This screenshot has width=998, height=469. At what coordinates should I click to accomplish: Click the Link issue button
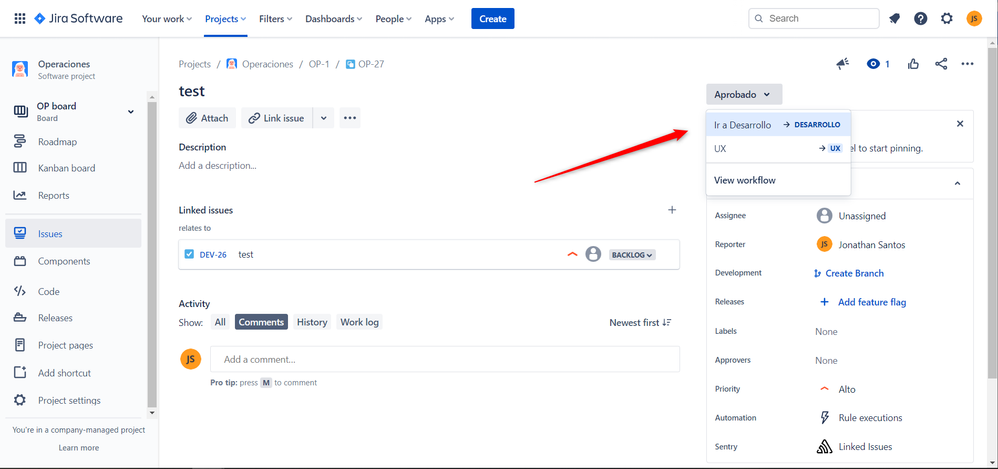[x=277, y=118]
